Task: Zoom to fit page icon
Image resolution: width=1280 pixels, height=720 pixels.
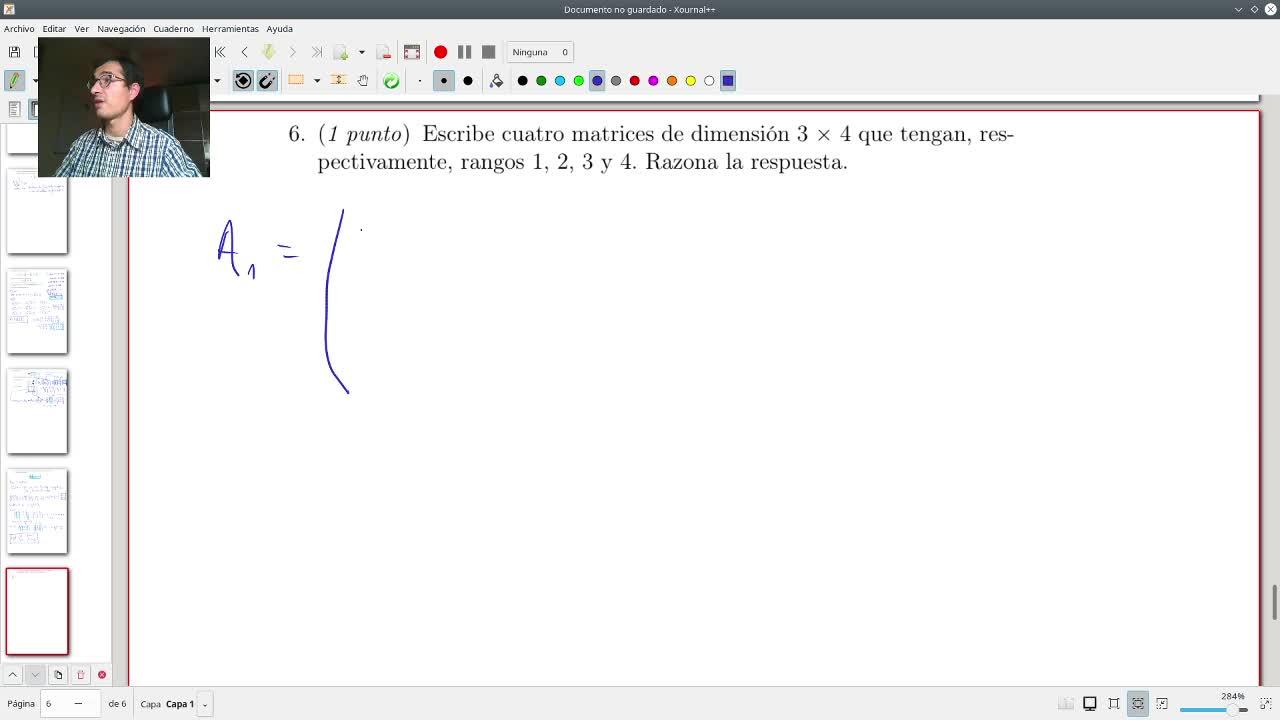Action: [x=1114, y=704]
